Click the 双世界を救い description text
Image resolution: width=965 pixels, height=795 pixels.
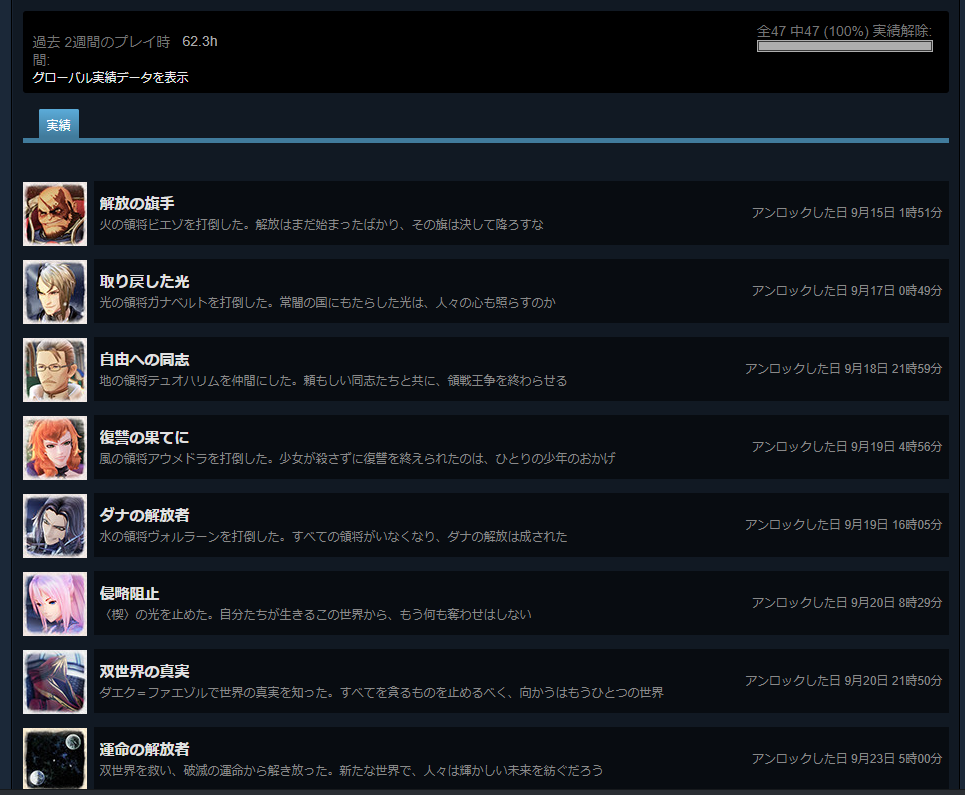[x=351, y=771]
